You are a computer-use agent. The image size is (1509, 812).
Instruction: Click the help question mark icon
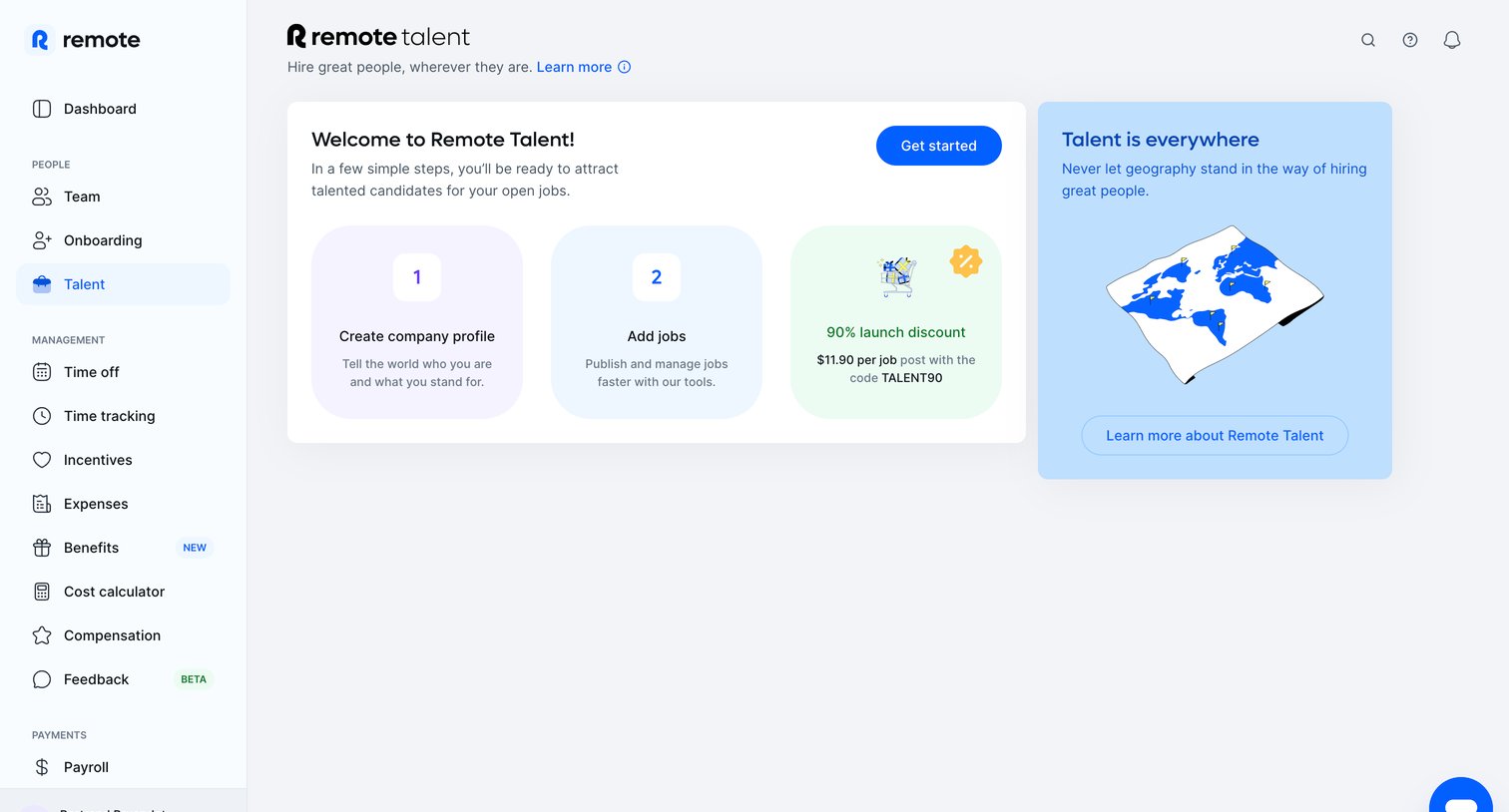[x=1410, y=40]
